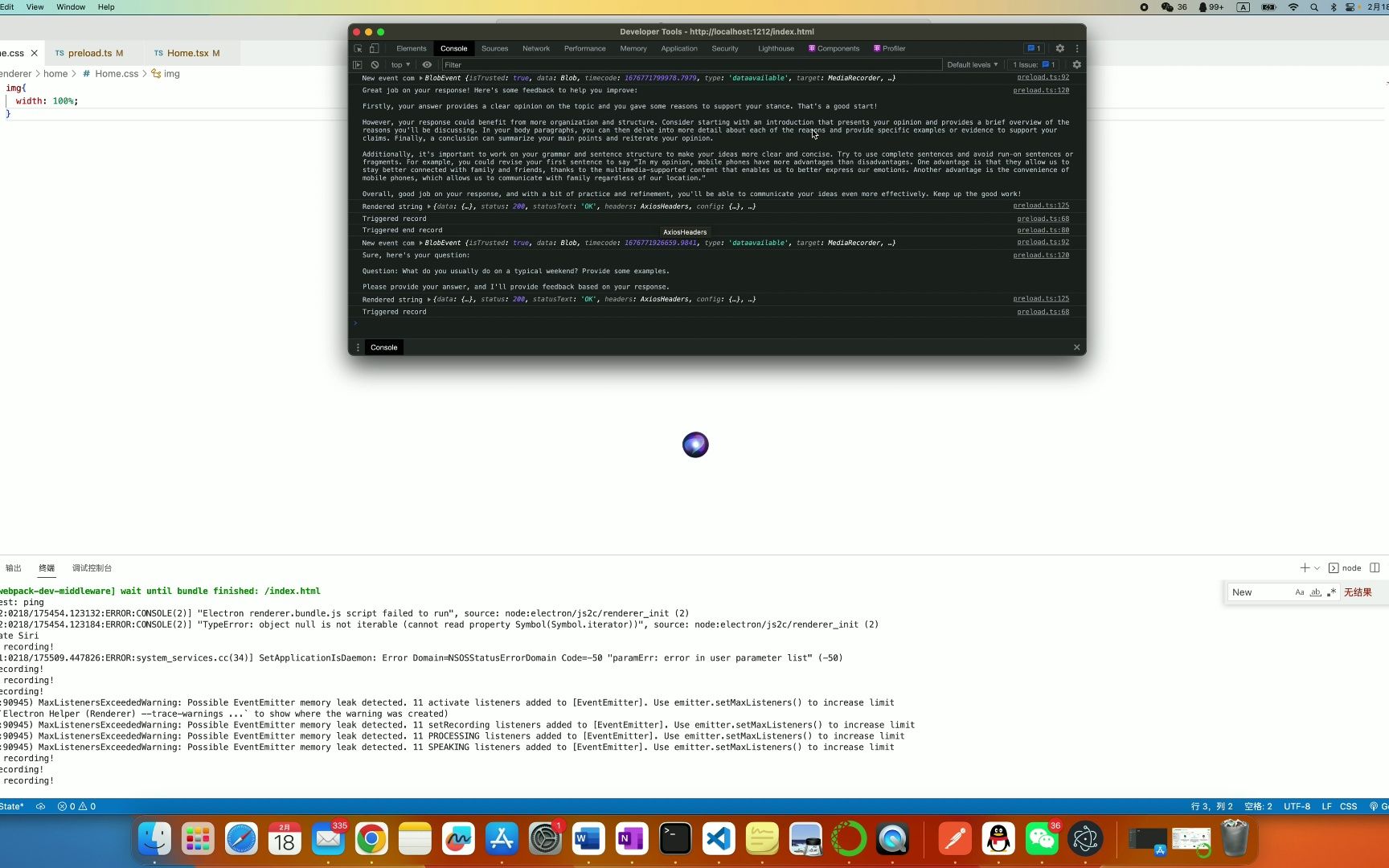Focus the console Filter input
Screen dimensions: 1389x868
coord(691,64)
